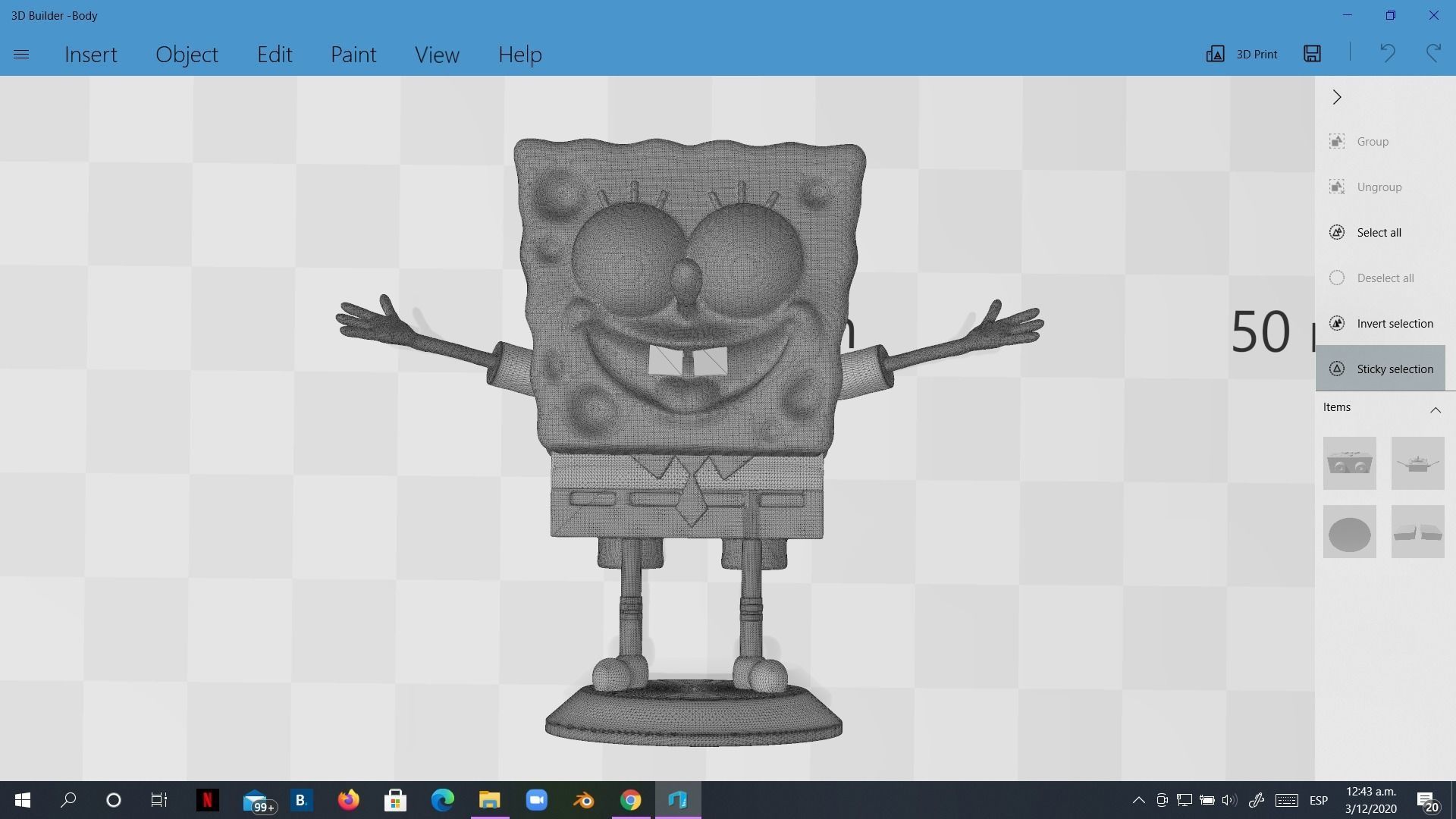Open the Insert menu

[91, 55]
